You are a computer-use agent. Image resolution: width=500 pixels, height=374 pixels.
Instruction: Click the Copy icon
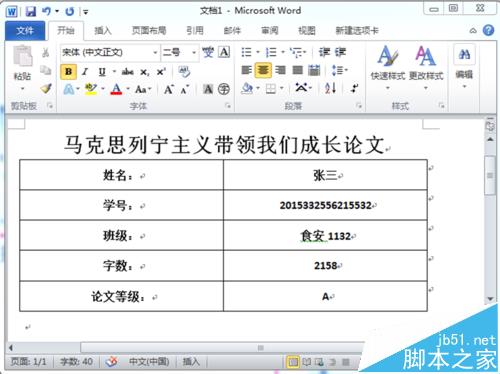pos(46,70)
